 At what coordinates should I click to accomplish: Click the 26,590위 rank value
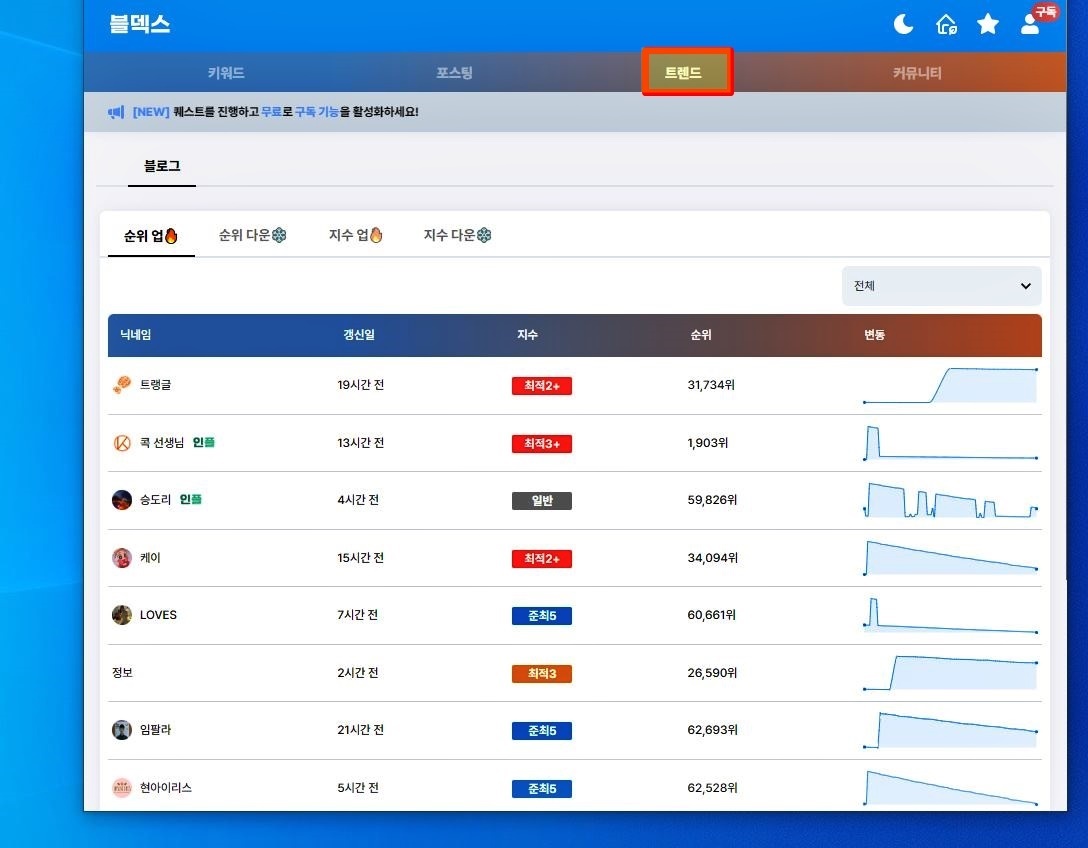(x=712, y=672)
